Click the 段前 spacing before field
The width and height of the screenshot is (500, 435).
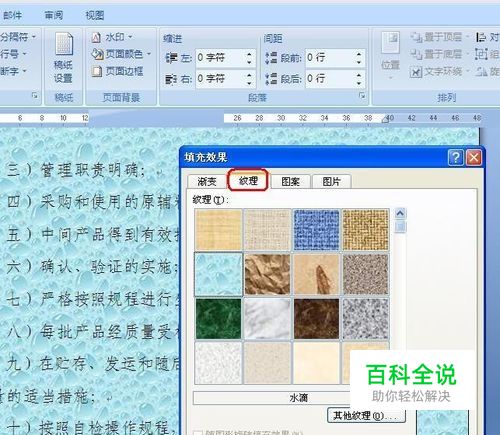[330, 58]
